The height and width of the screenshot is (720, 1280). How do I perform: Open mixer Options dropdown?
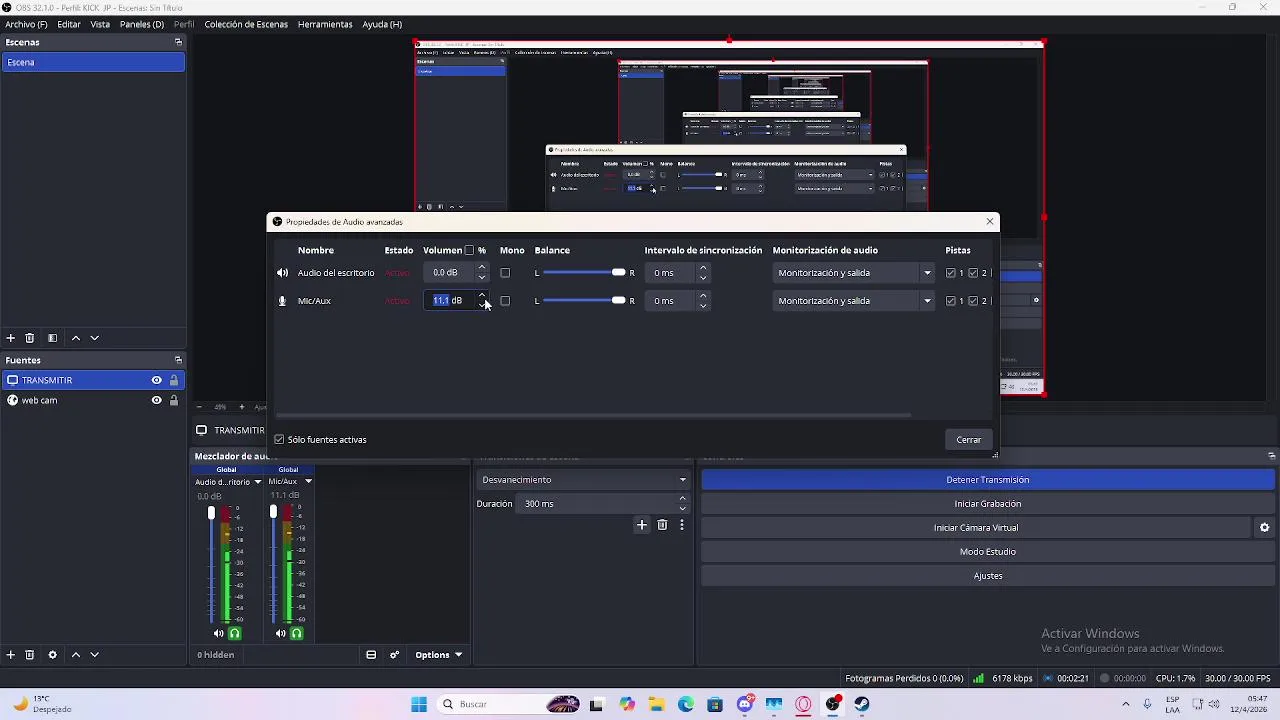tap(439, 655)
